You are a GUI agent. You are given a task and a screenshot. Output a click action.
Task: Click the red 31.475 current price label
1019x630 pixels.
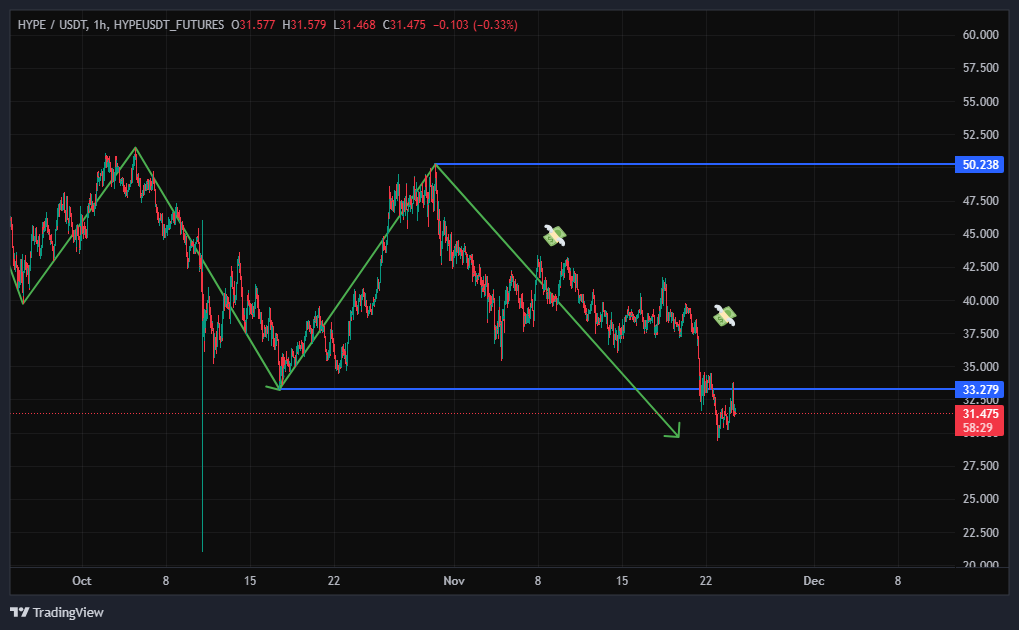point(981,413)
